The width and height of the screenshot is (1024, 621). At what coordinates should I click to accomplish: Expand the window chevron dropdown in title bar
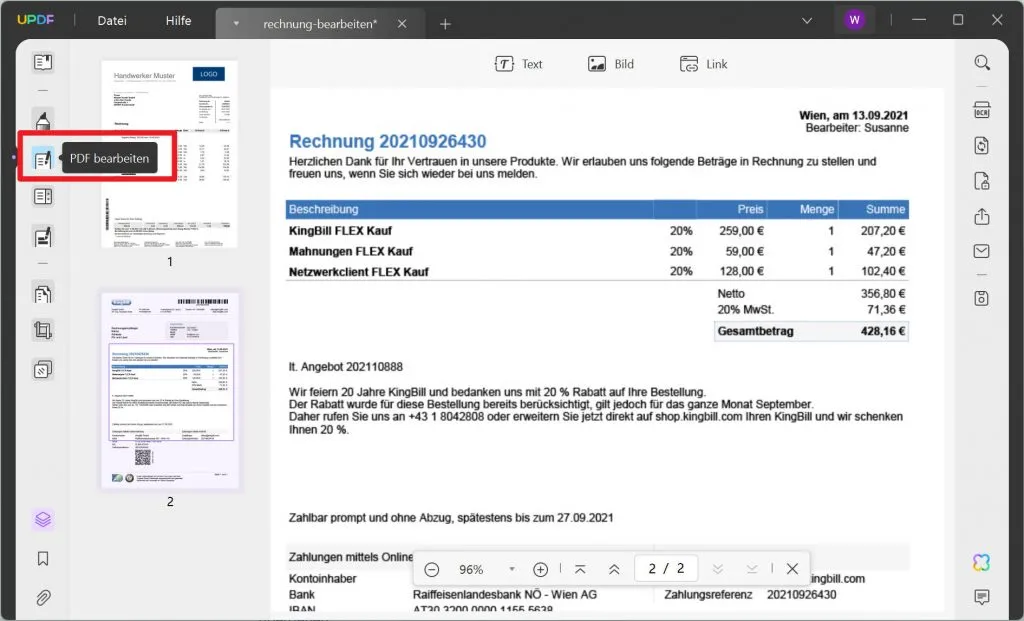808,20
